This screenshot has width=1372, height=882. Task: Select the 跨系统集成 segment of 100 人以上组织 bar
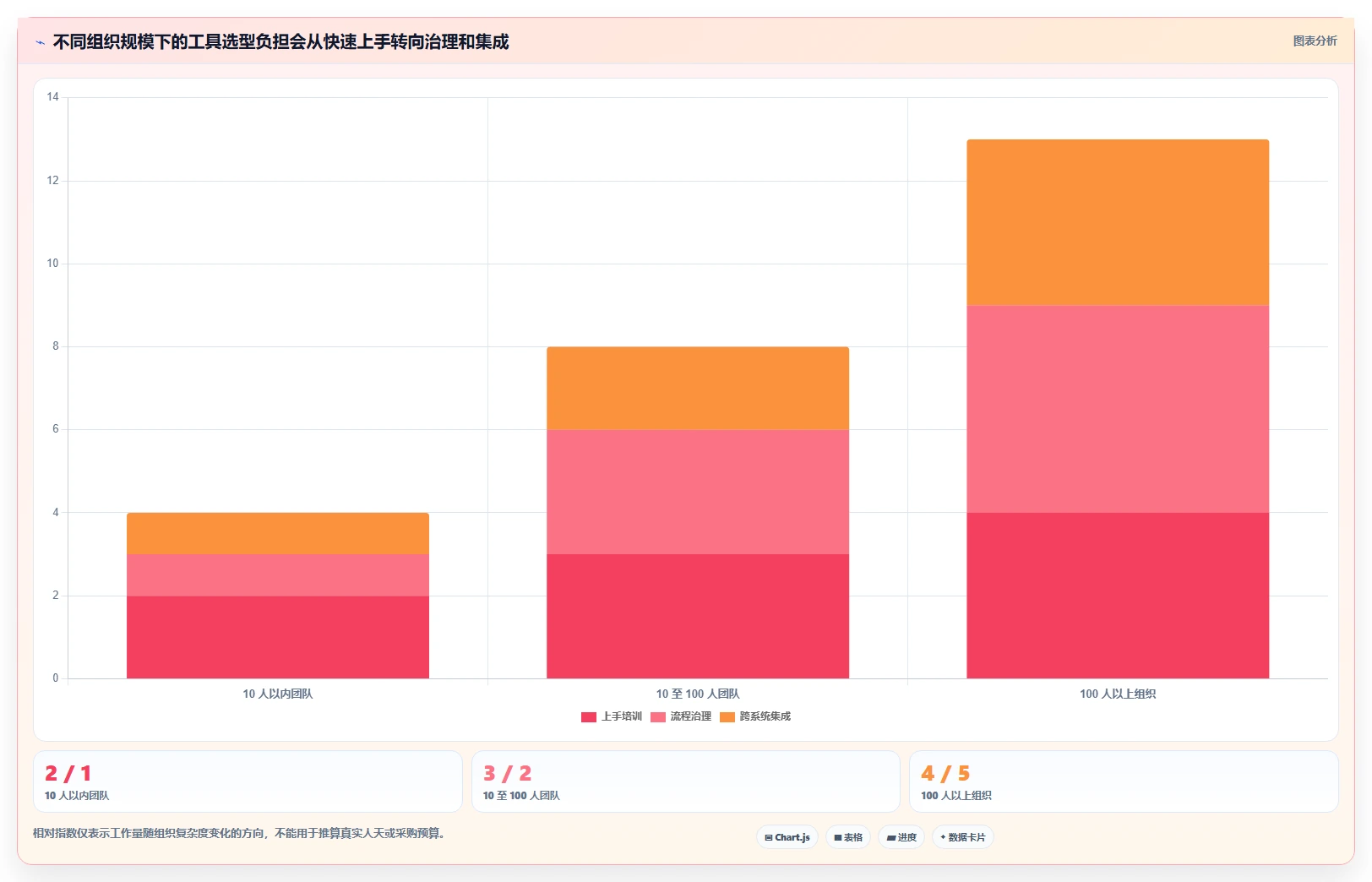pyautogui.click(x=1118, y=222)
